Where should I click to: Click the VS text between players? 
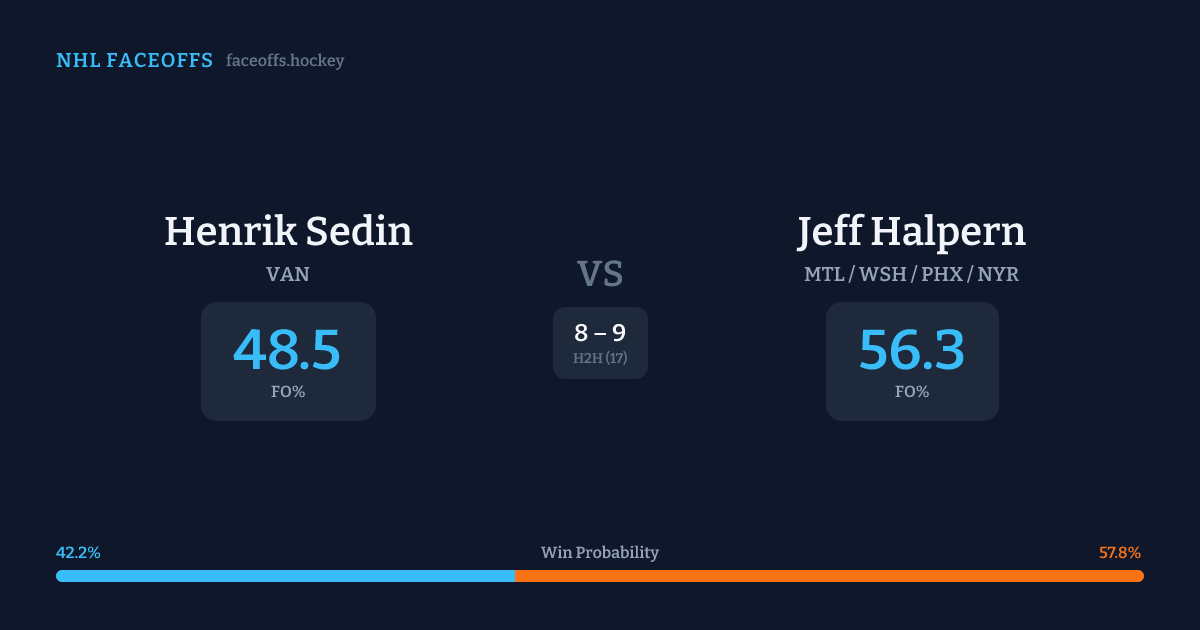600,274
